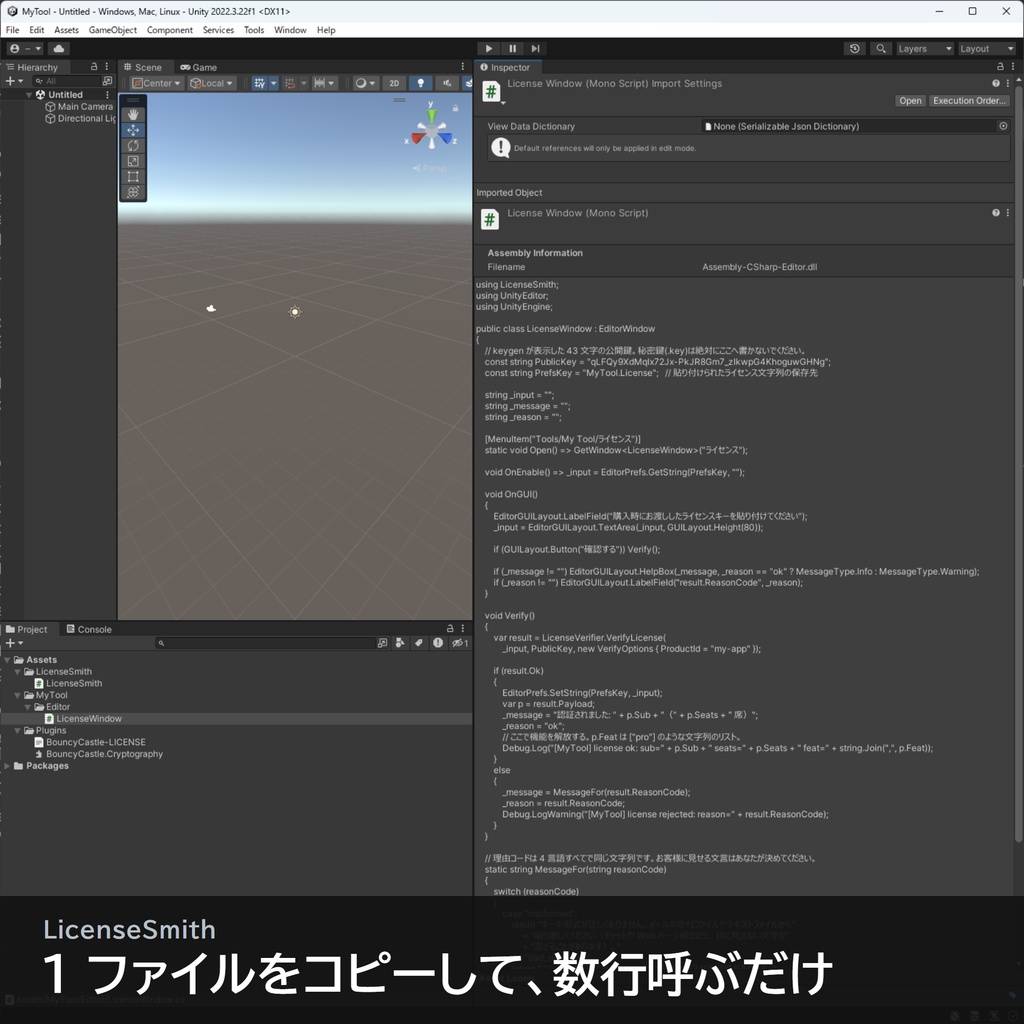Open License Window help icon
The width and height of the screenshot is (1024, 1024).
click(x=995, y=83)
